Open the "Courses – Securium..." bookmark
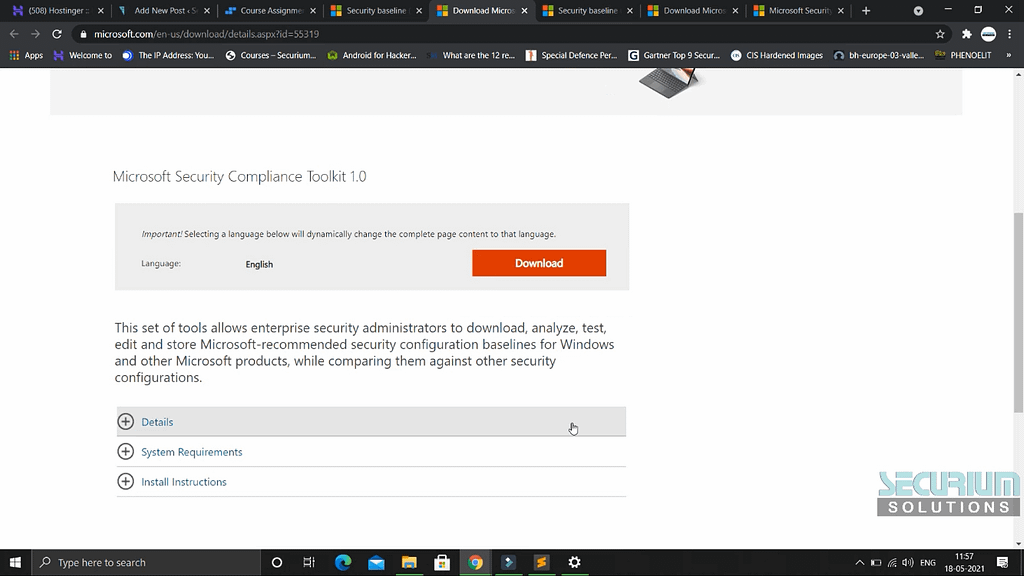1024x576 pixels. coord(270,56)
